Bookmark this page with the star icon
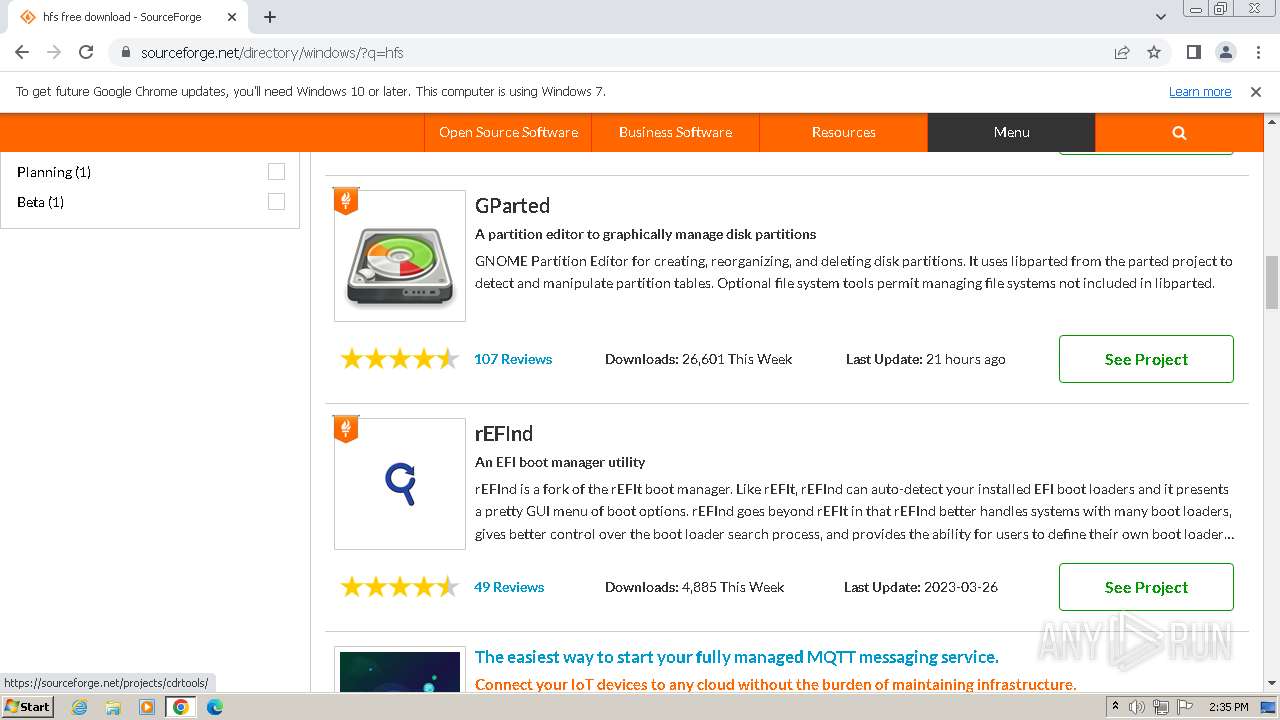 click(x=1154, y=52)
